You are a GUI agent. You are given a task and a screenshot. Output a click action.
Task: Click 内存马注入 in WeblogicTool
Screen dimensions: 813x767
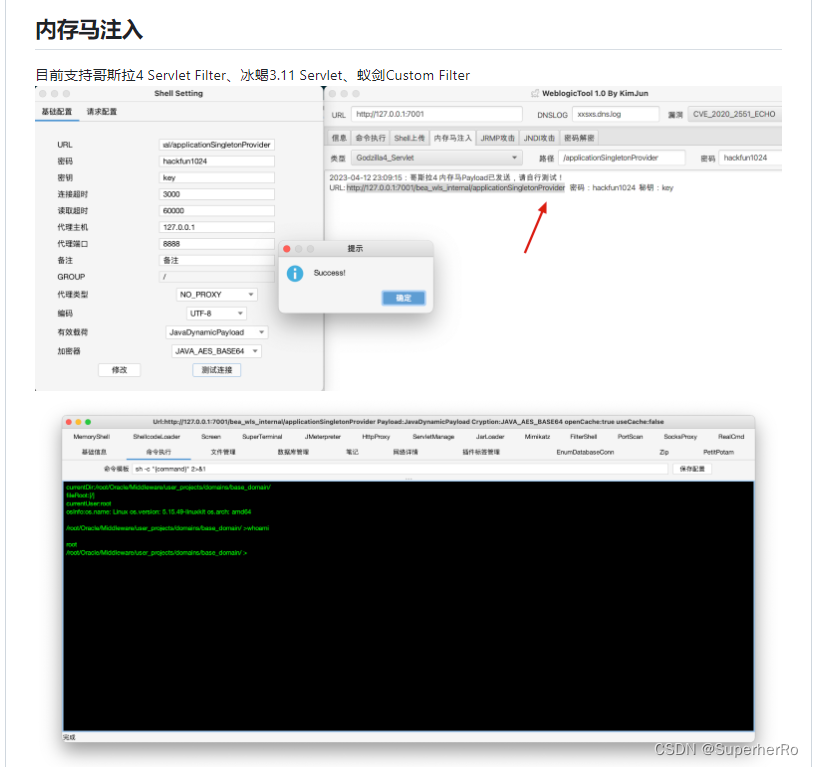[454, 138]
